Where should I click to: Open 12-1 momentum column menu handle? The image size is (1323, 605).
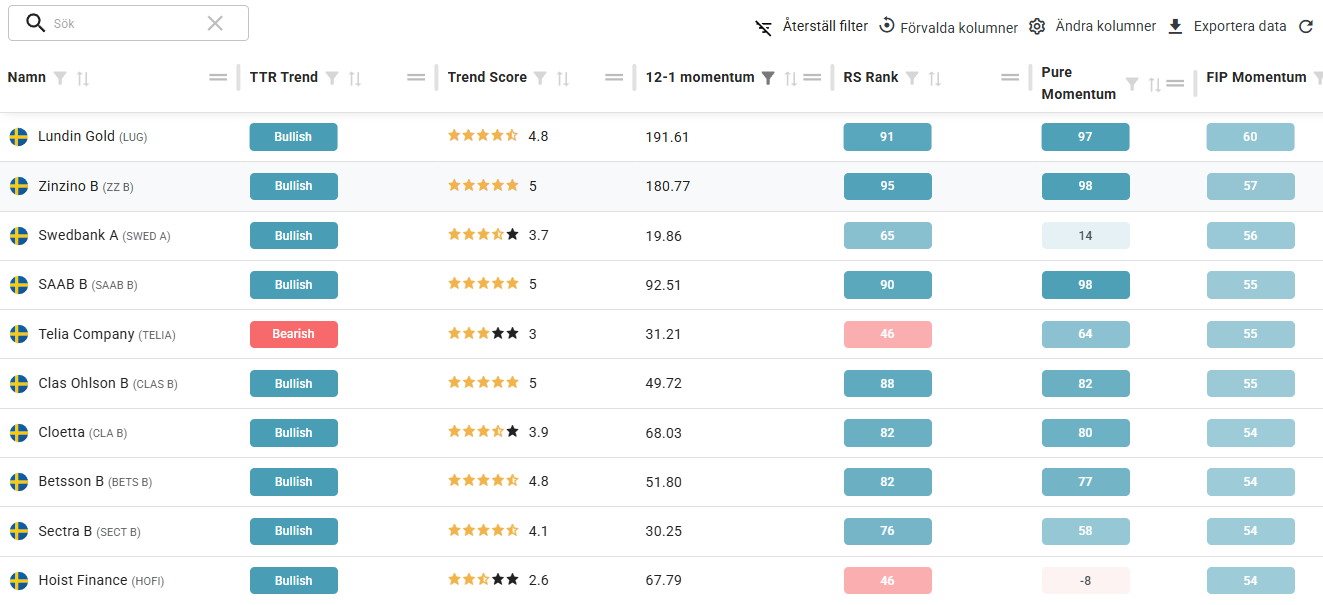(x=812, y=77)
